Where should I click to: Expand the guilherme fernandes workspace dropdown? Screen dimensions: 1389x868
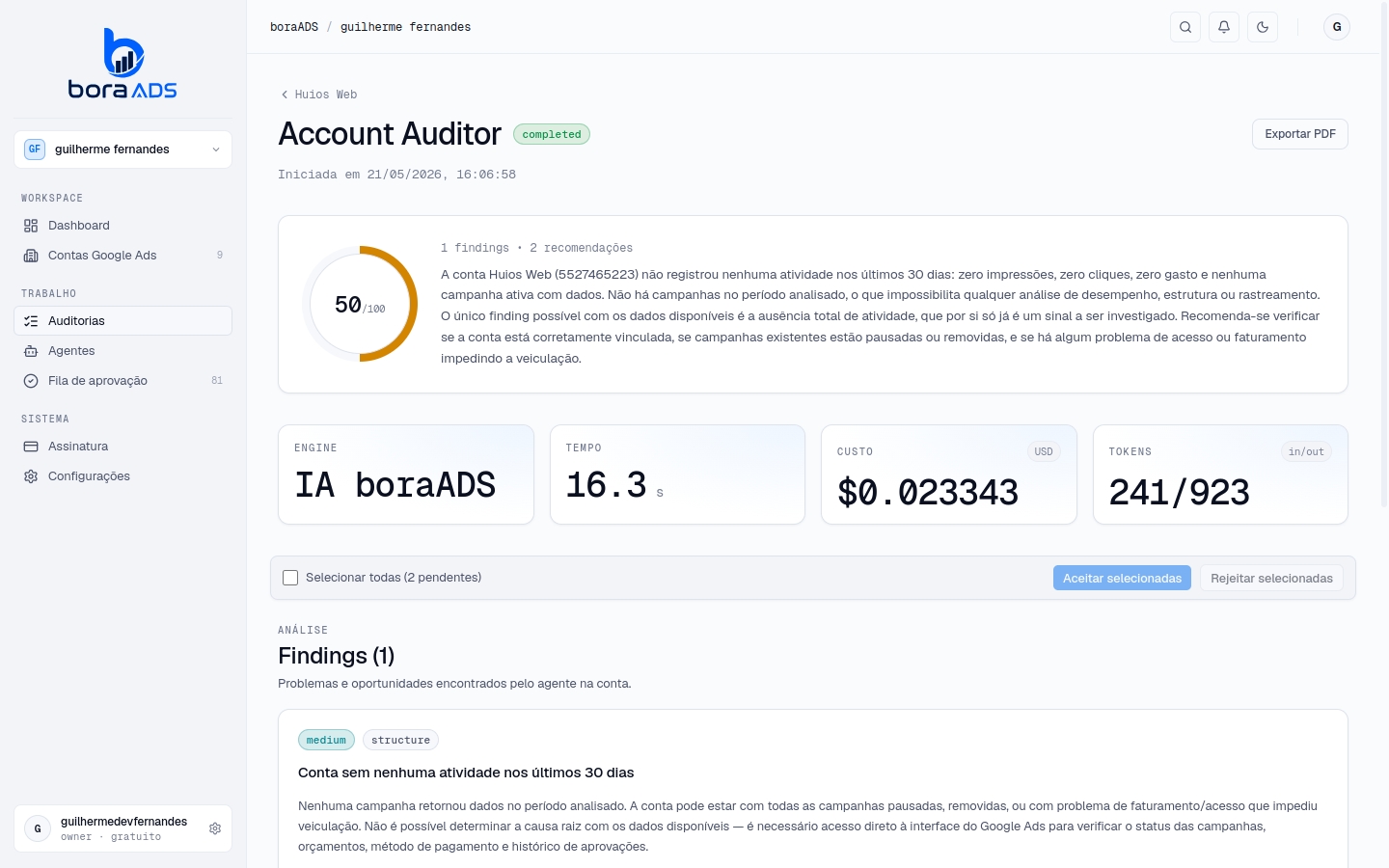pos(123,149)
